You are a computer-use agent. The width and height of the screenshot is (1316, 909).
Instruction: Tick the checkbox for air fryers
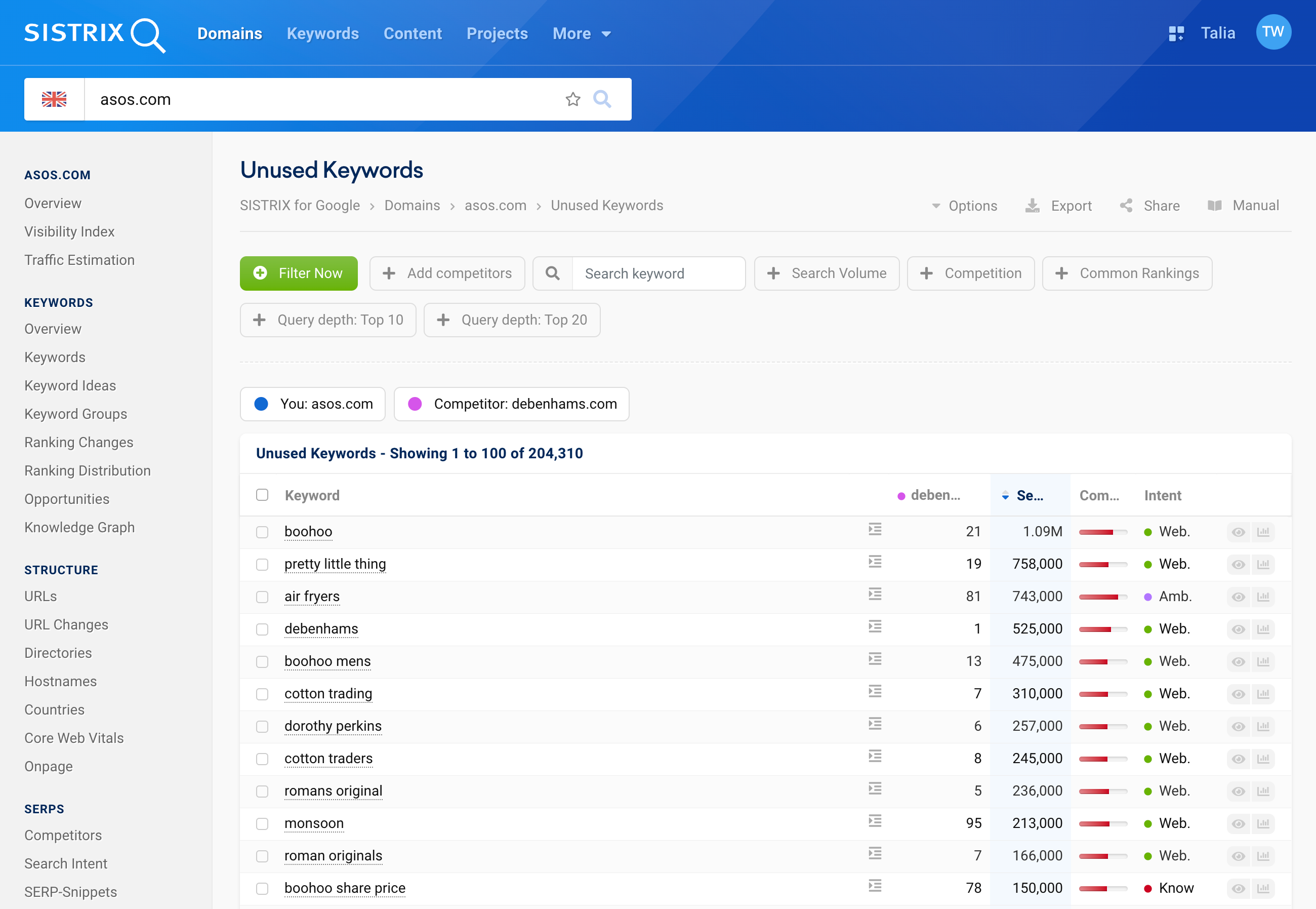pyautogui.click(x=262, y=598)
